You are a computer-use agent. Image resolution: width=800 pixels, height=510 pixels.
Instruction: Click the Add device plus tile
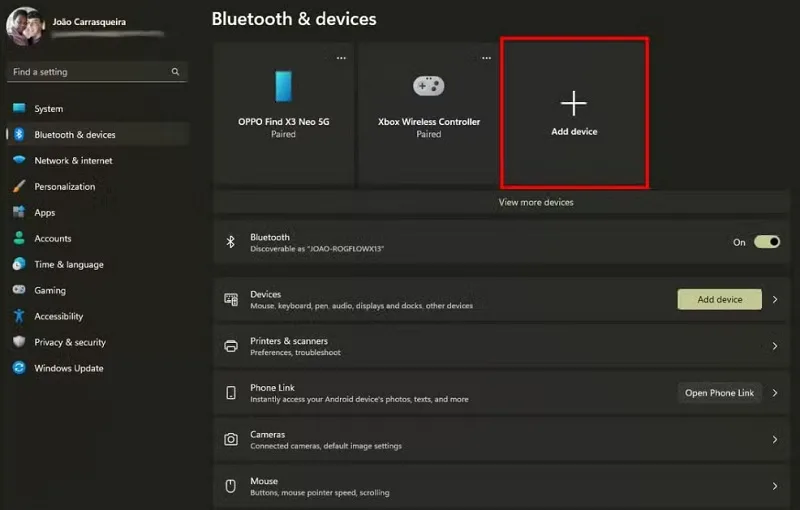click(x=574, y=113)
